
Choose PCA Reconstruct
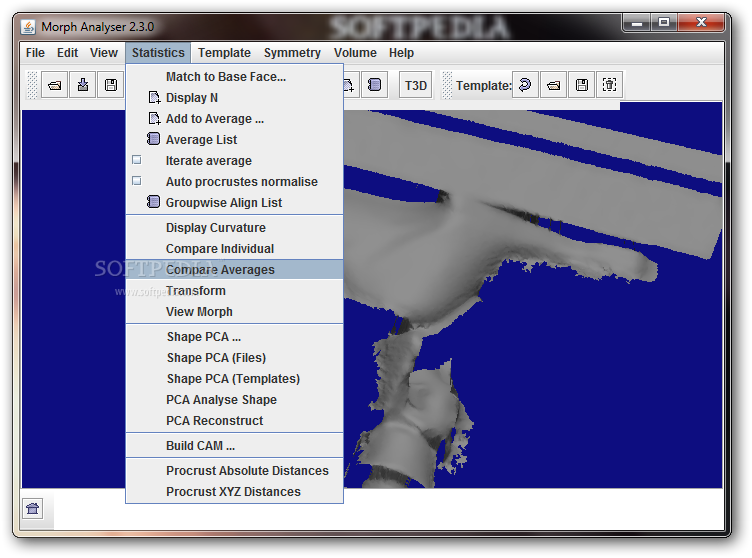point(235,421)
